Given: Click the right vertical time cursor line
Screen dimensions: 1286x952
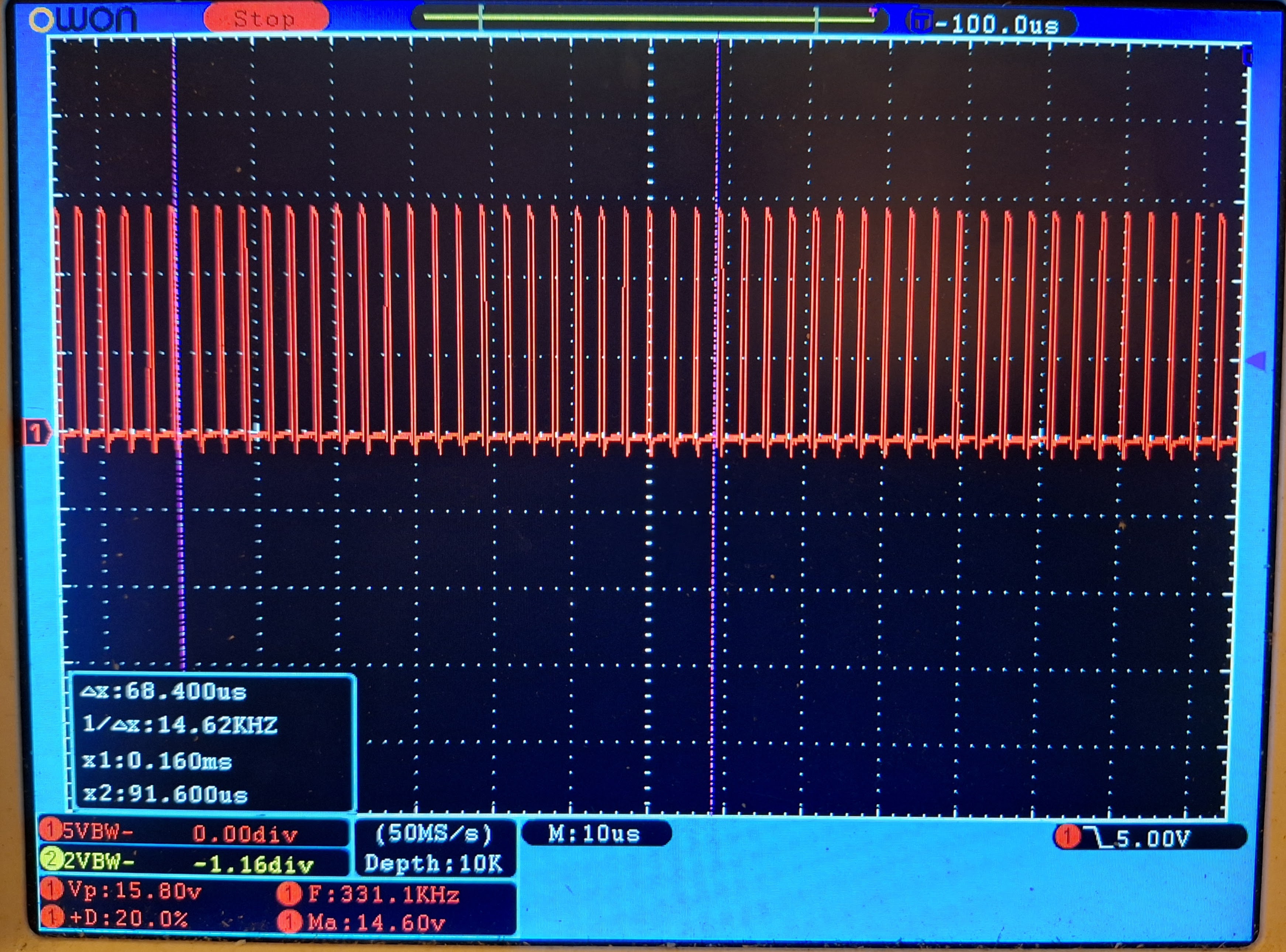Looking at the screenshot, I should pos(716,426).
